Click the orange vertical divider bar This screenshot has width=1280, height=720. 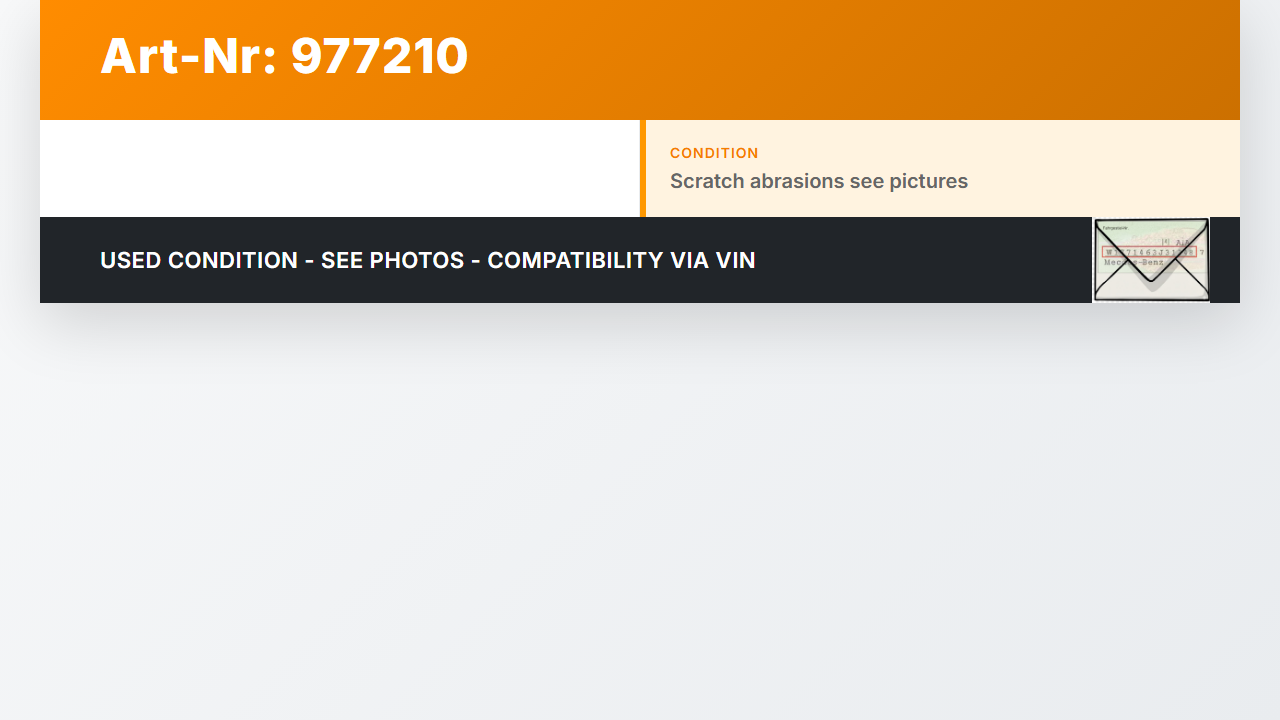643,168
